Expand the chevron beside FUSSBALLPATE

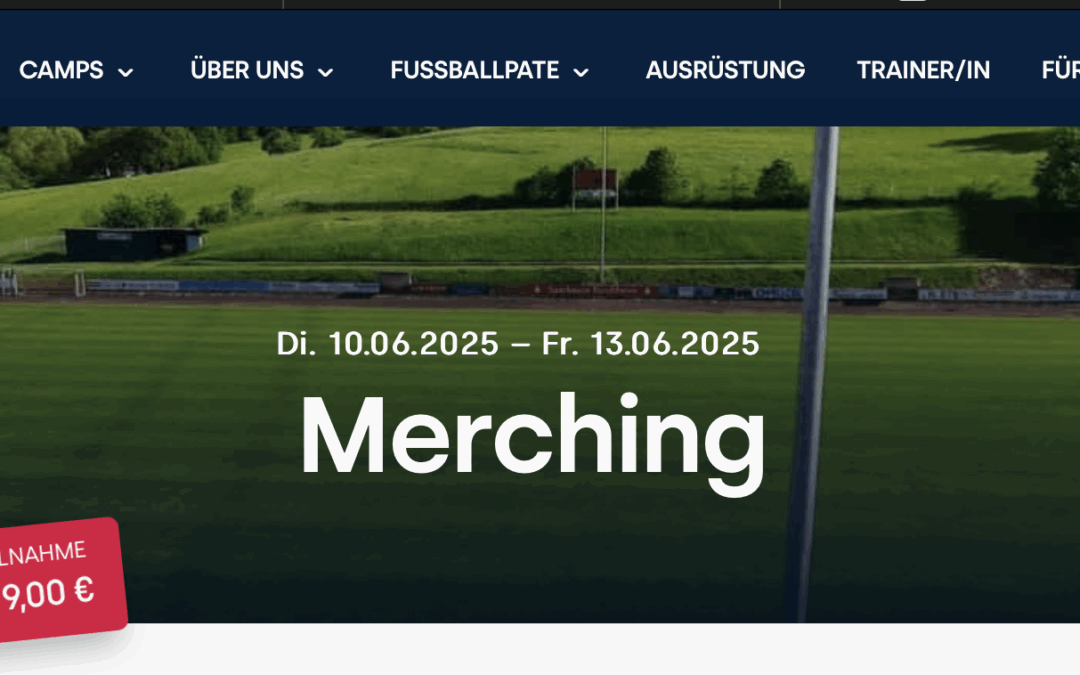[581, 72]
